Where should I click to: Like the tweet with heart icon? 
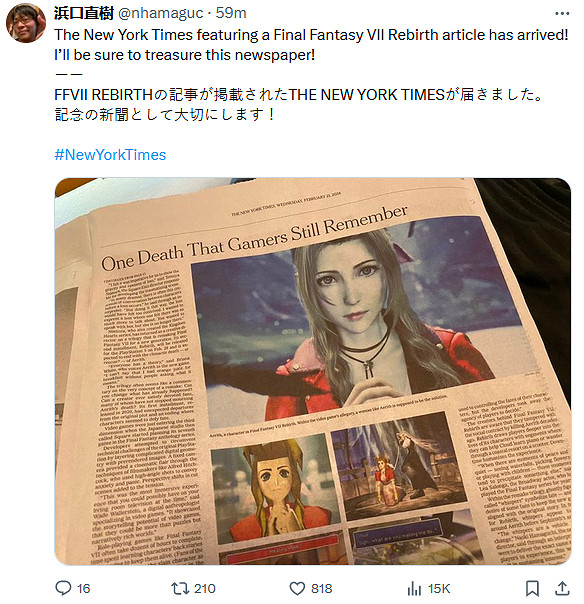point(297,589)
